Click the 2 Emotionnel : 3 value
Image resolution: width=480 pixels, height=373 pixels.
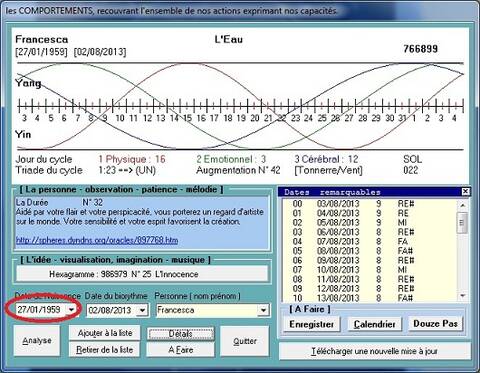coord(231,159)
